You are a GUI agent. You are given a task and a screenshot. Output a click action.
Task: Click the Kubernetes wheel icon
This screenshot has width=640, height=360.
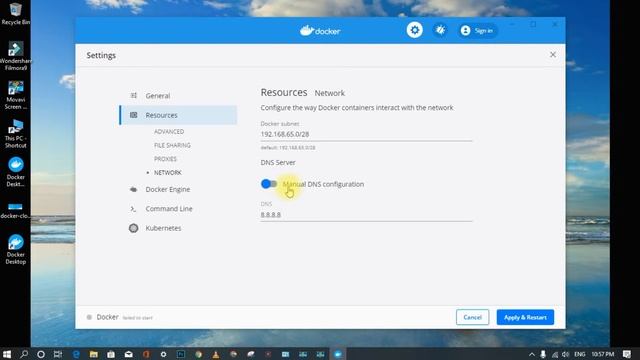tap(133, 228)
